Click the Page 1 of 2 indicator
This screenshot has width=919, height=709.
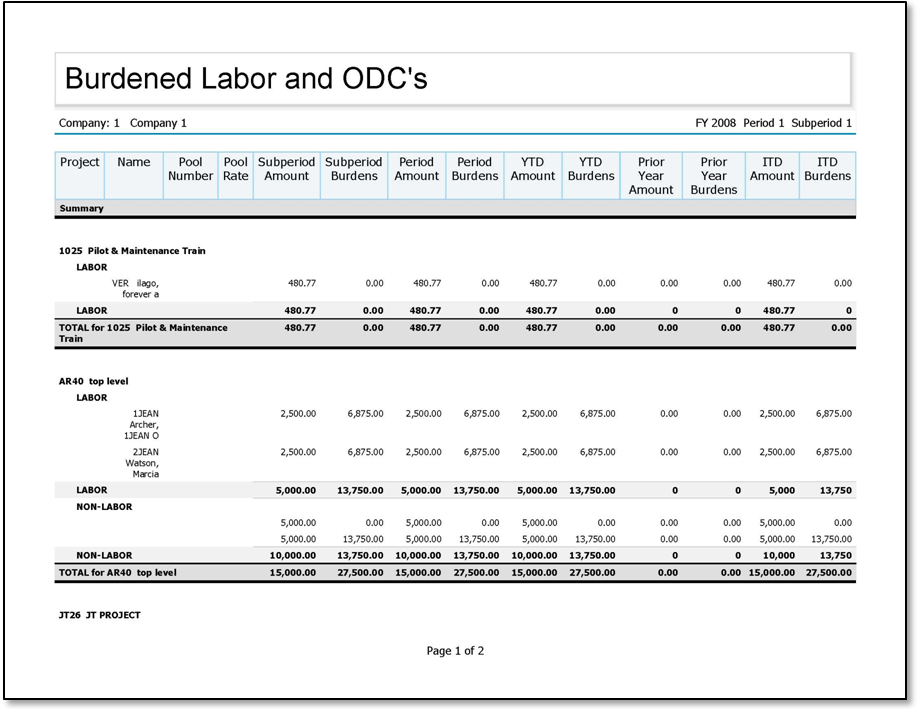(455, 651)
